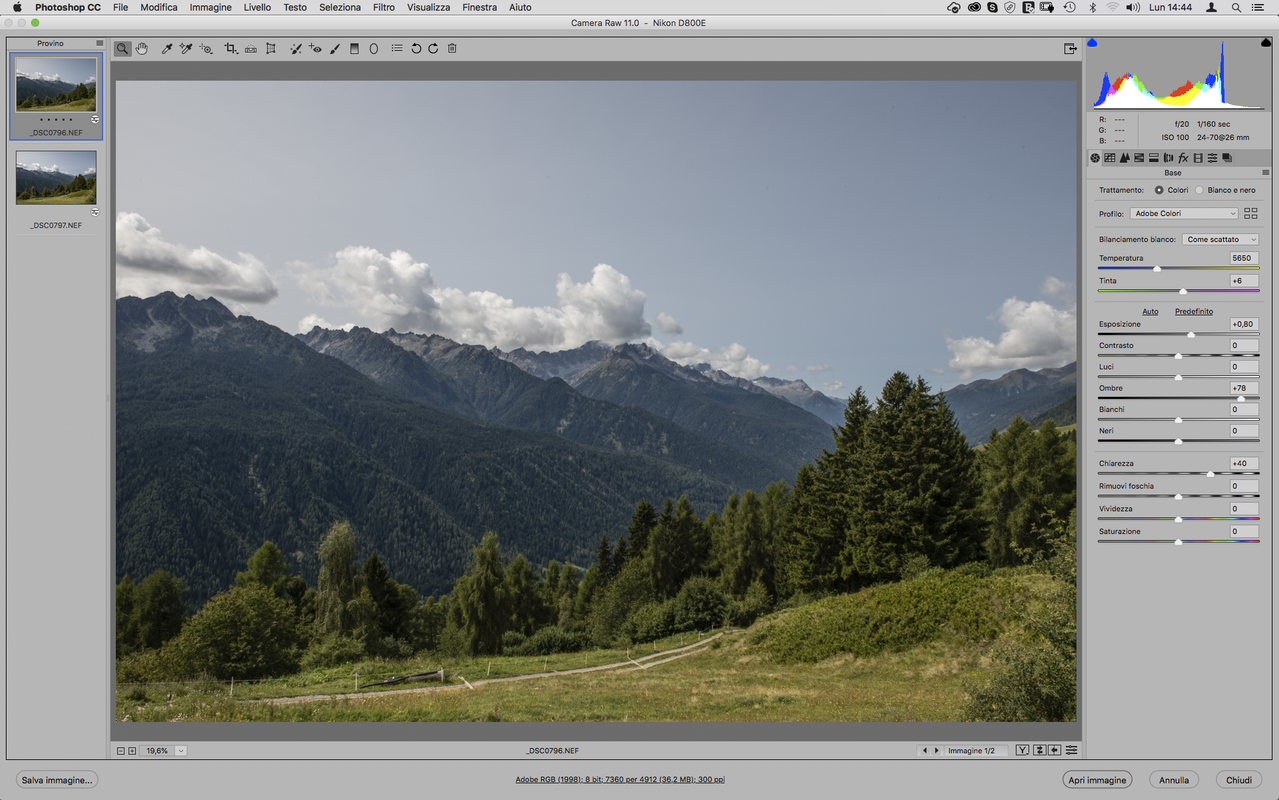Open the Filtro menu
Image resolution: width=1279 pixels, height=800 pixels.
click(x=383, y=7)
